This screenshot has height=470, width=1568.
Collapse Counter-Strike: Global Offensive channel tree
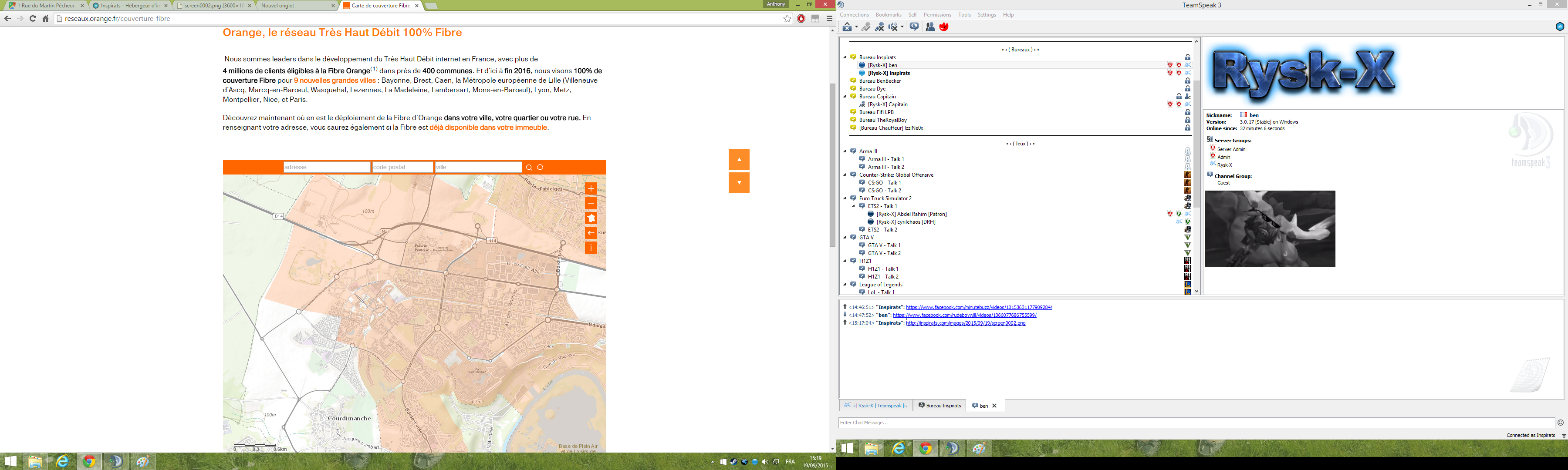pyautogui.click(x=845, y=175)
